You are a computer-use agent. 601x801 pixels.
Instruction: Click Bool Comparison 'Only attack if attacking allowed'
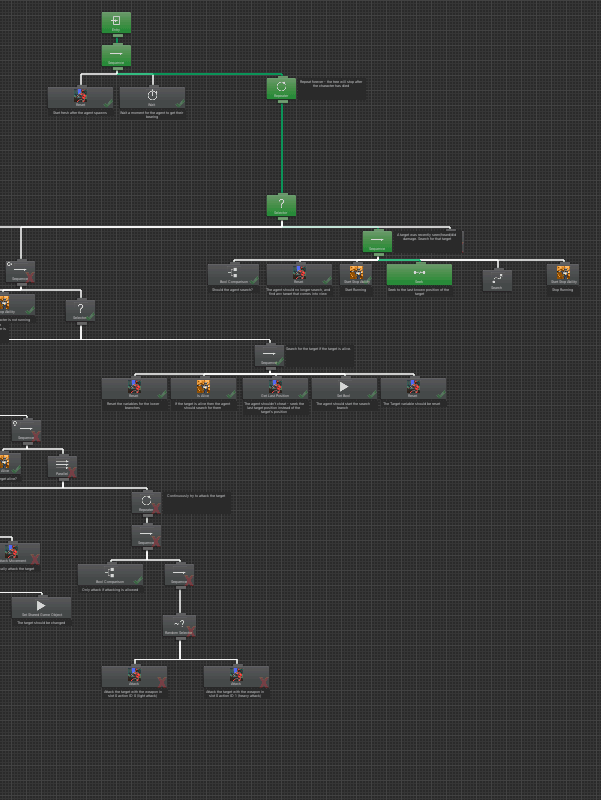(110, 574)
